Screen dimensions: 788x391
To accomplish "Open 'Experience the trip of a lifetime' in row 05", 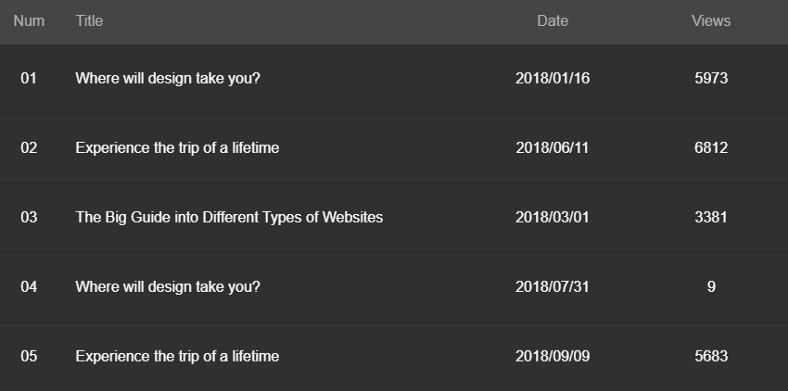I will (x=177, y=356).
